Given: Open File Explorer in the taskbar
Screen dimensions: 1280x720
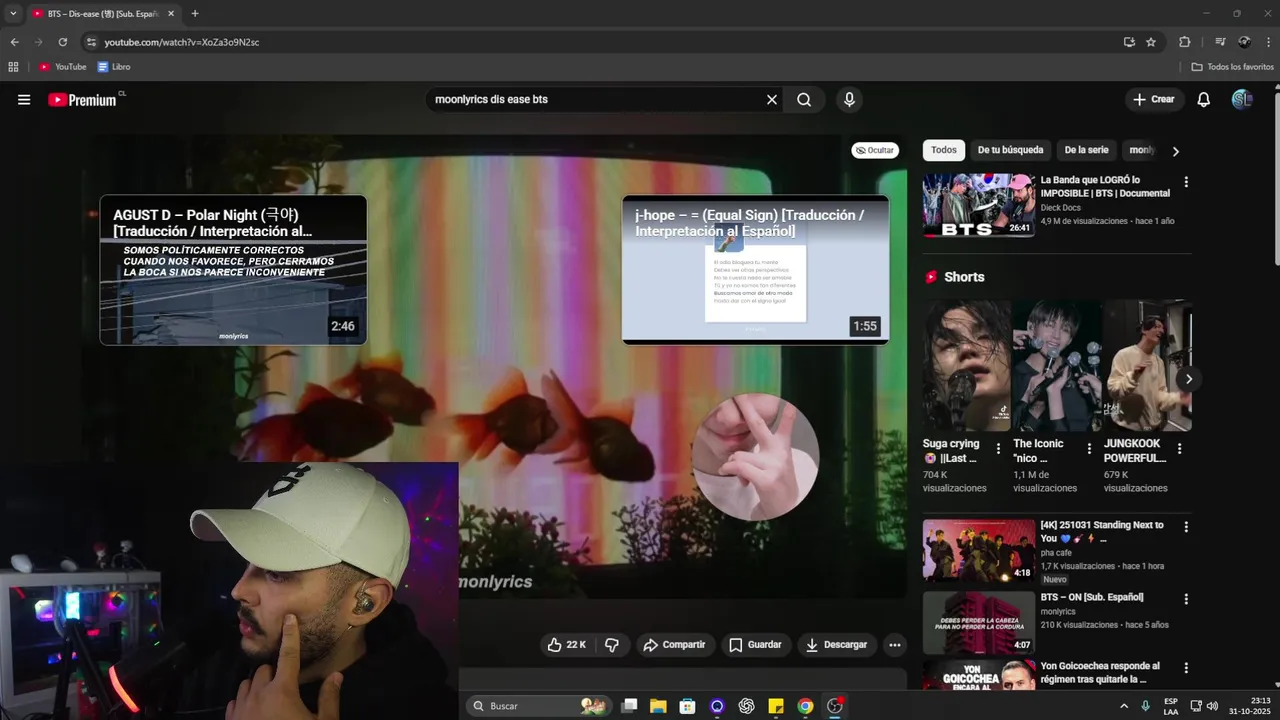Looking at the screenshot, I should pos(658,706).
